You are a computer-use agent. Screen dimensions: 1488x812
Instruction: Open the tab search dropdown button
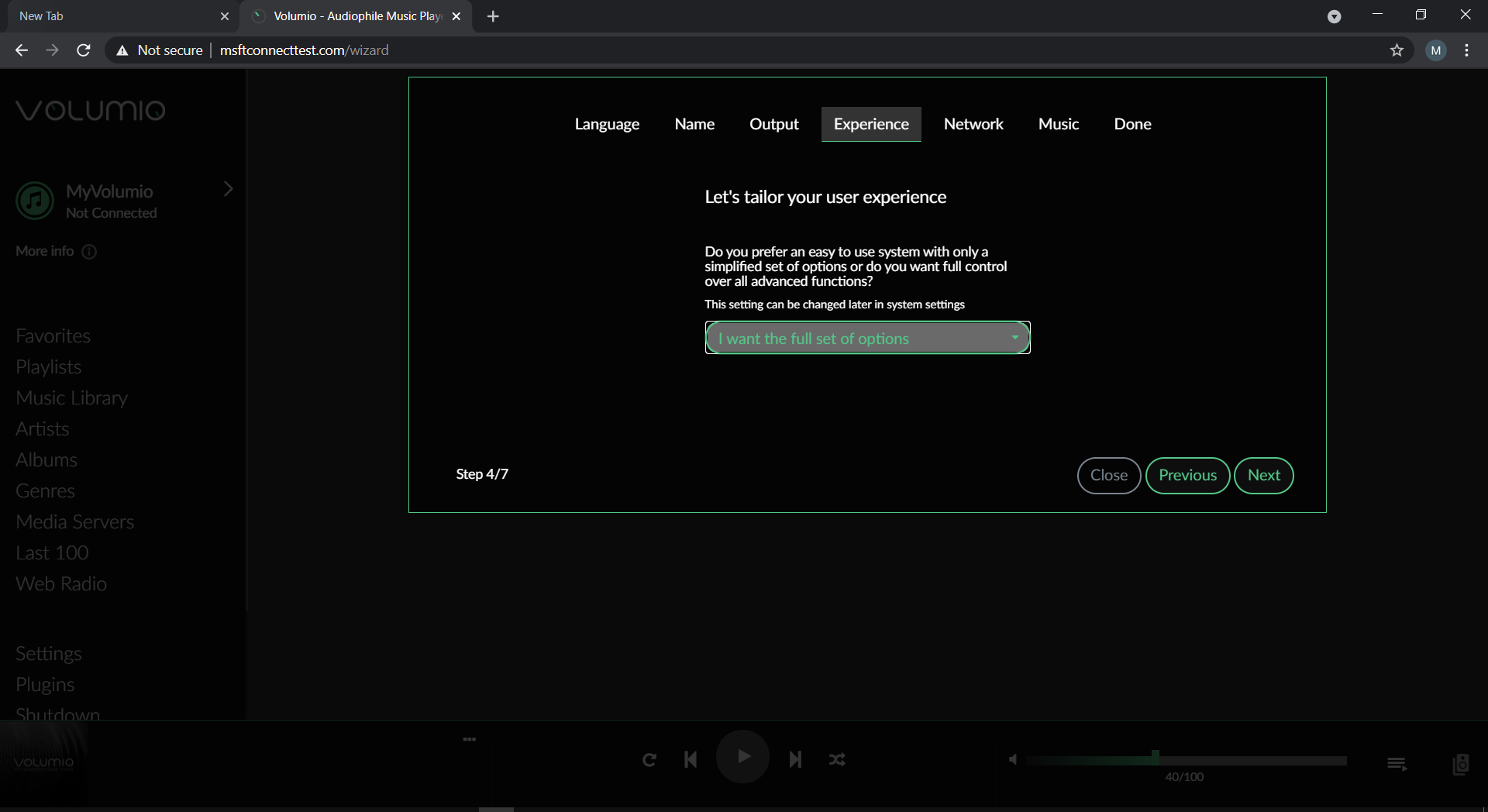(1334, 16)
